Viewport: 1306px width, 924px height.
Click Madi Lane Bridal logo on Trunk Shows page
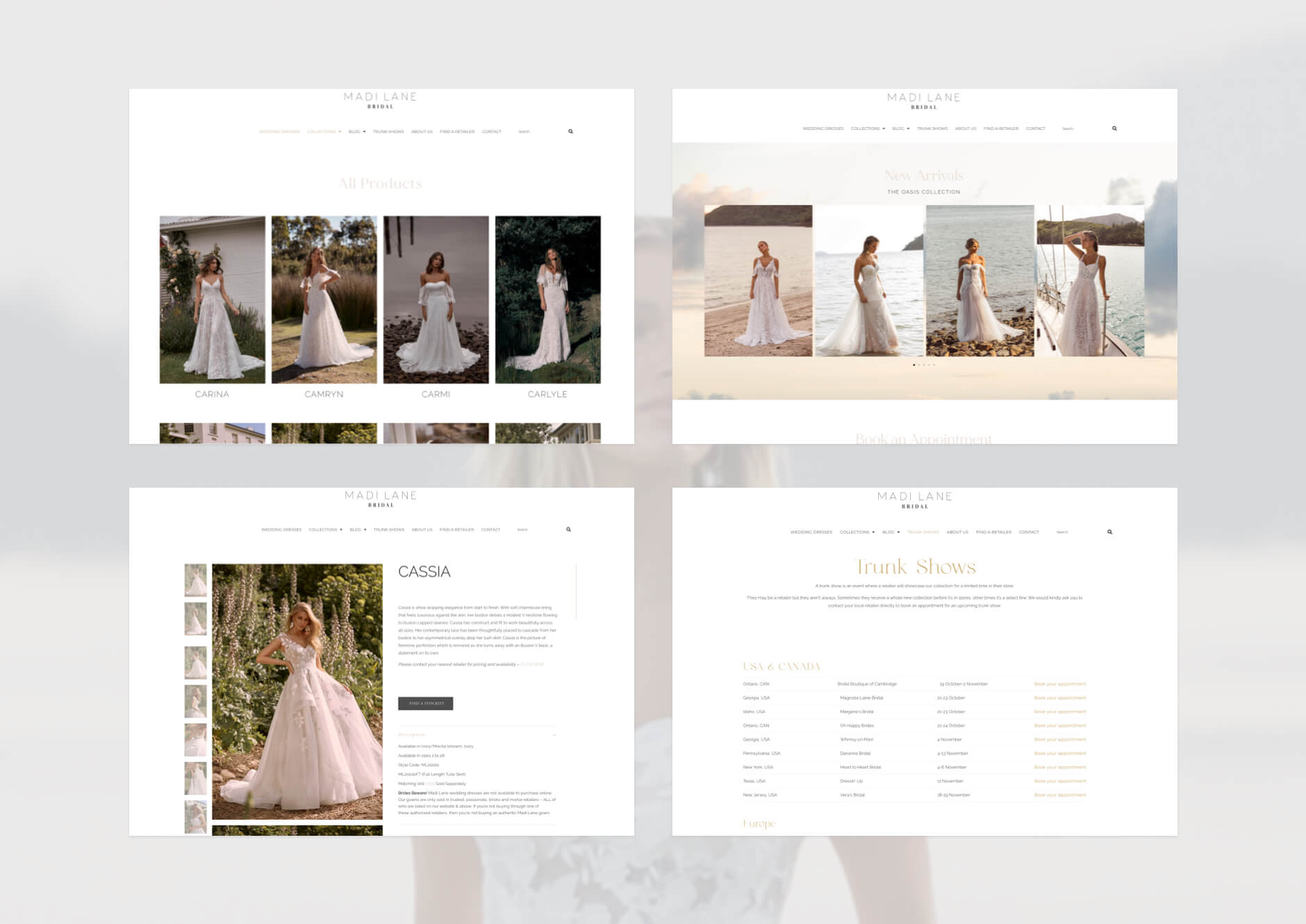tap(914, 500)
